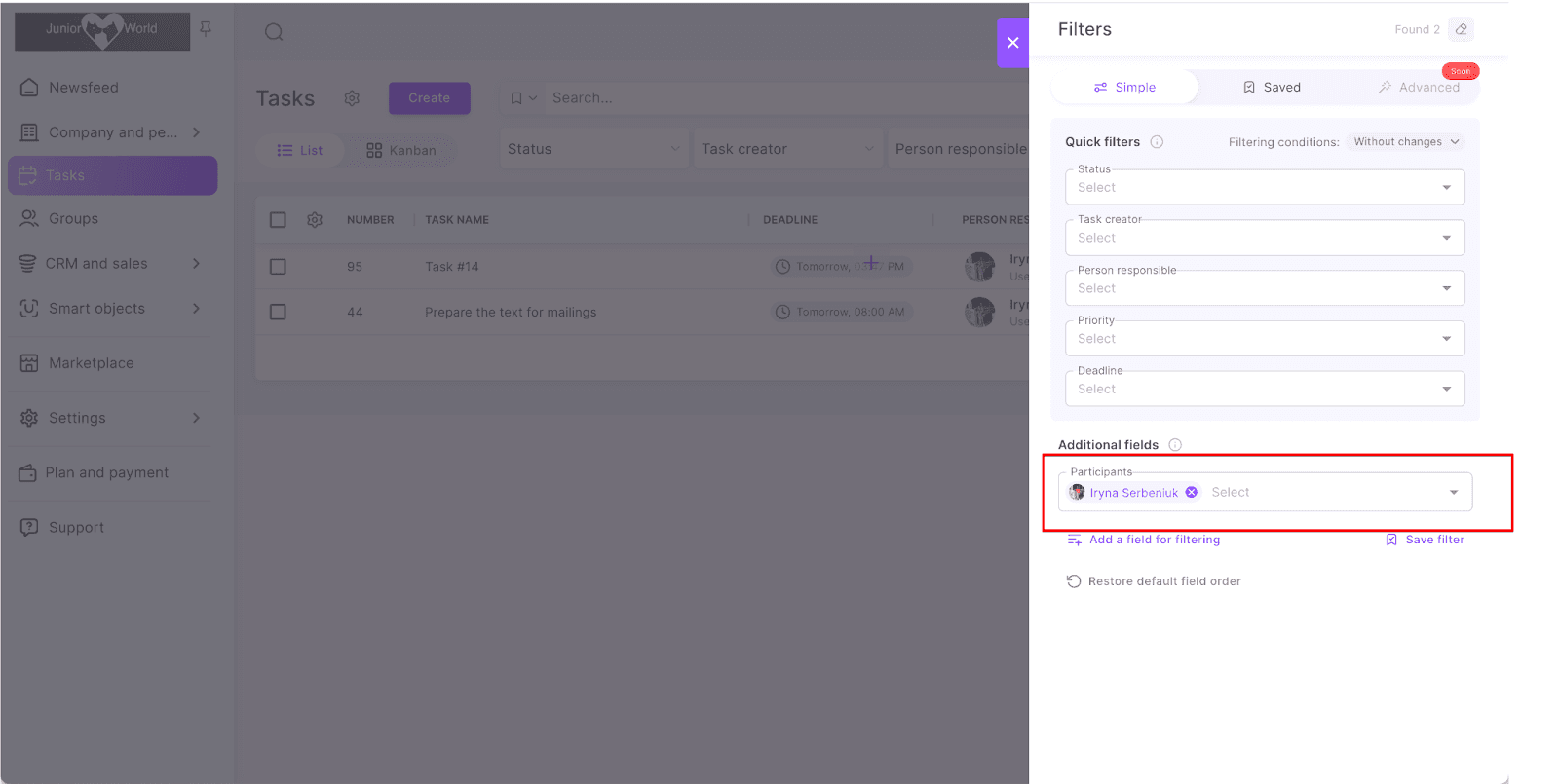Pin the sidebar with the pin icon
This screenshot has height=784, width=1559.
(x=206, y=29)
